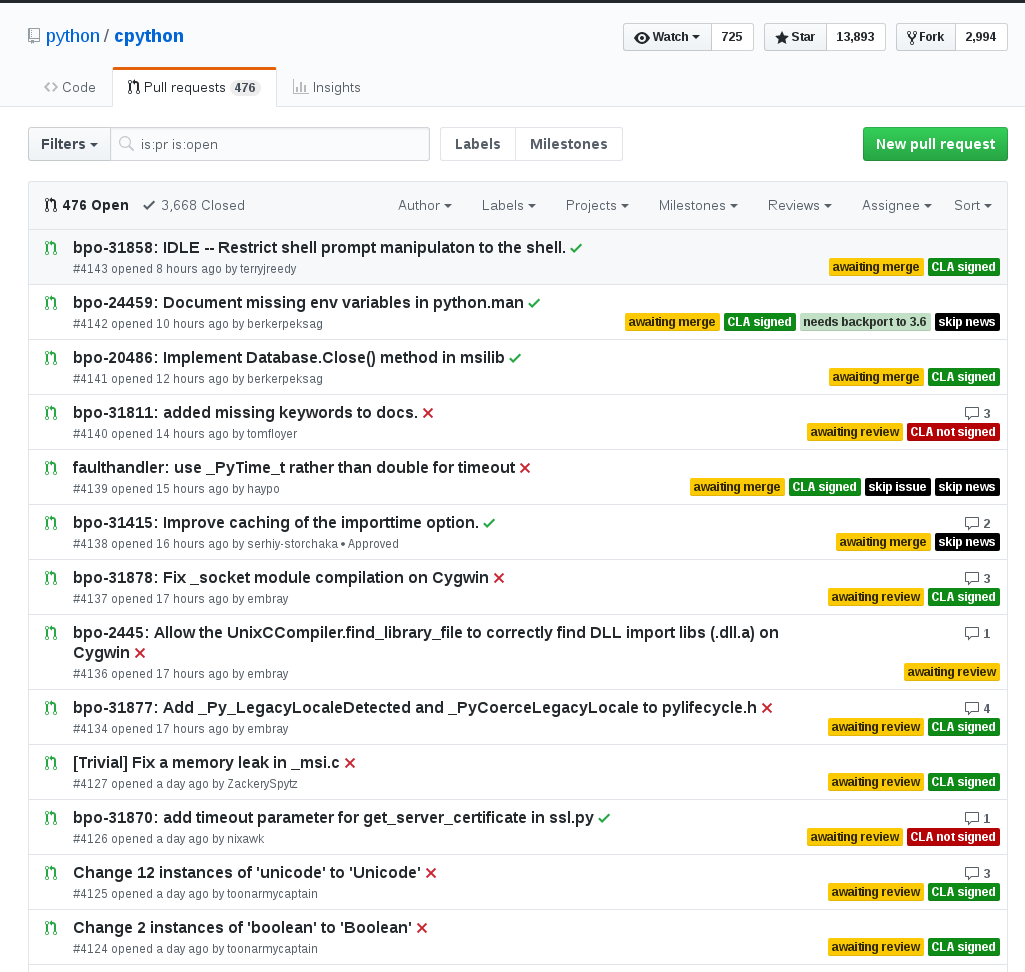
Task: Click the red X status after bpo-31878 title
Action: [x=499, y=578]
